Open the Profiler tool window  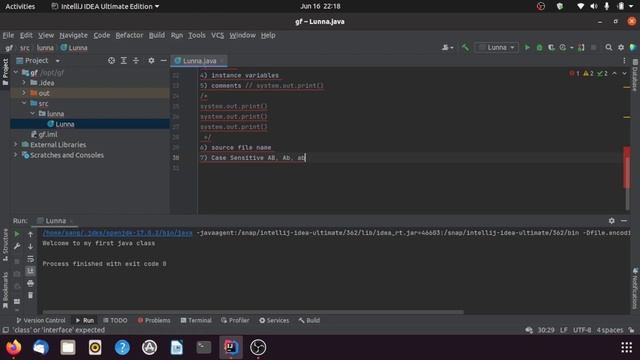pyautogui.click(x=235, y=320)
